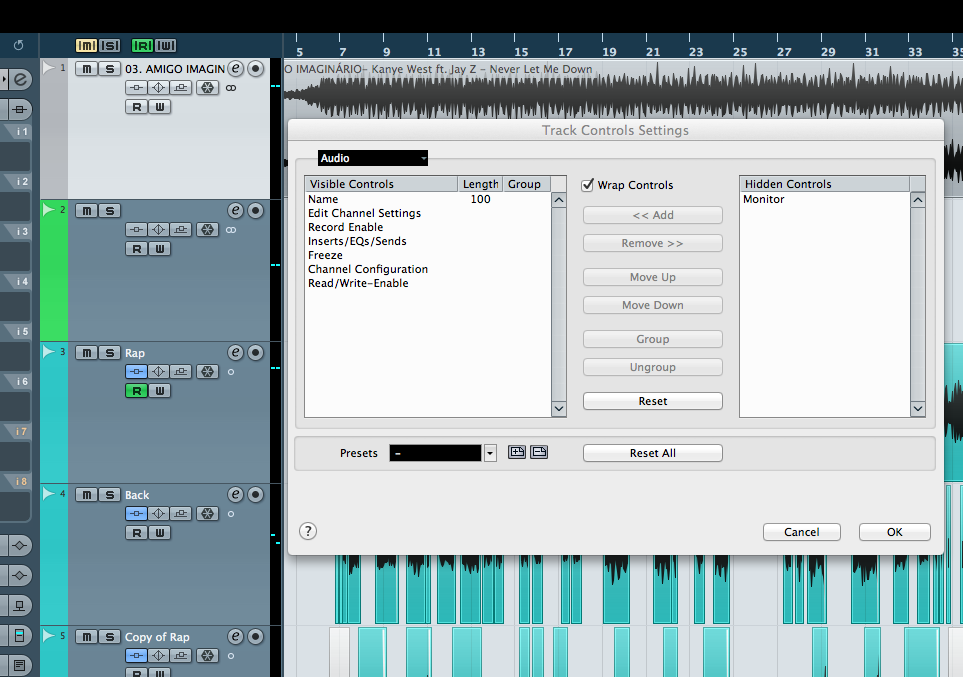This screenshot has height=677, width=963.
Task: Open the inserts icon on the Rap track
Action: click(136, 372)
